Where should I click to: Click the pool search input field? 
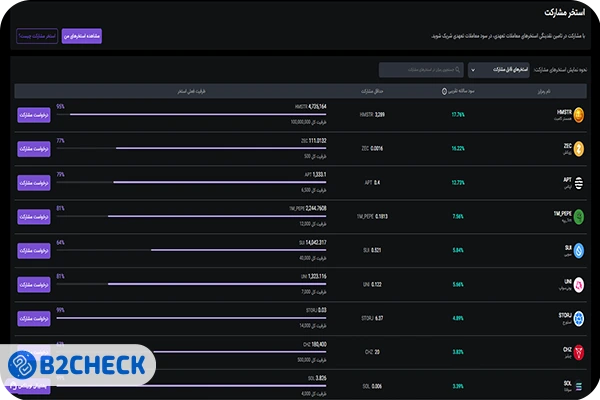[420, 70]
